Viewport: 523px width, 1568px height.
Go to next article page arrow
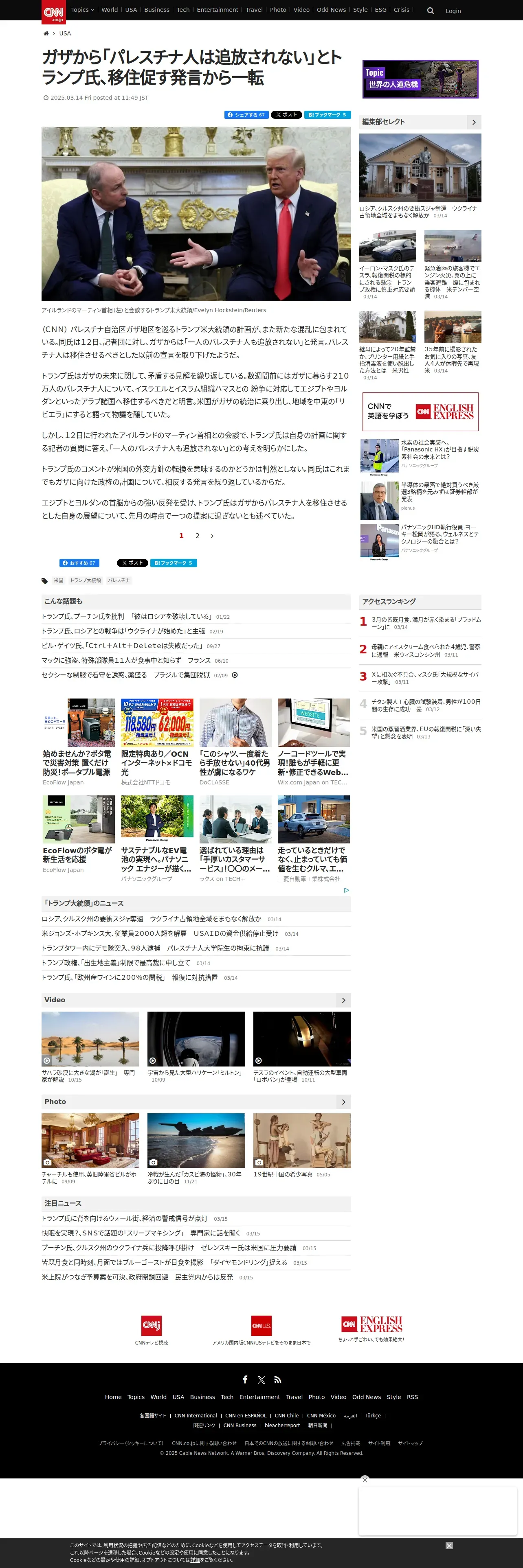pyautogui.click(x=212, y=536)
